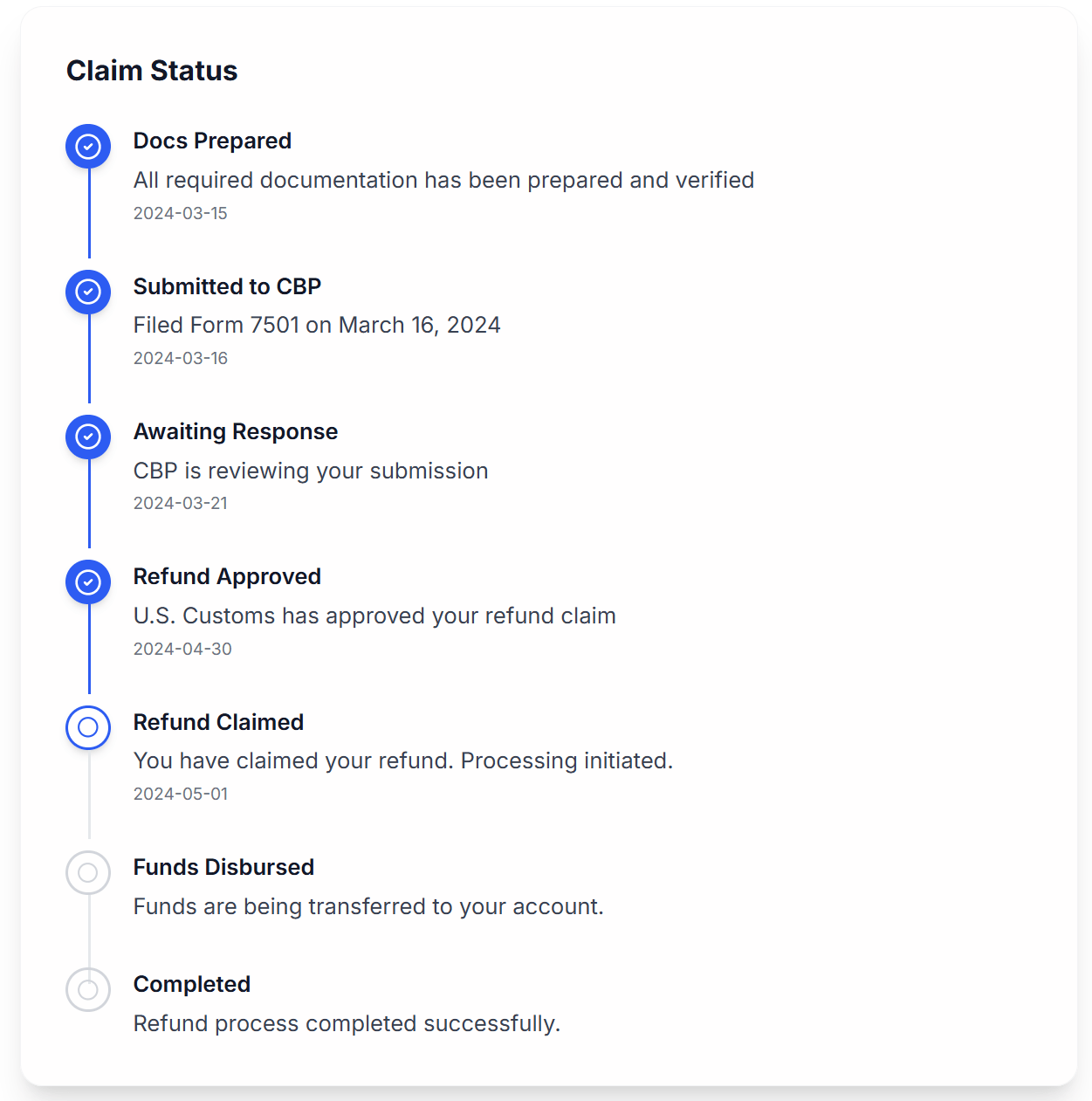Screen dimensions: 1092x1101
Task: Select the Submitted to CBP timeline entry
Action: pyautogui.click(x=227, y=286)
